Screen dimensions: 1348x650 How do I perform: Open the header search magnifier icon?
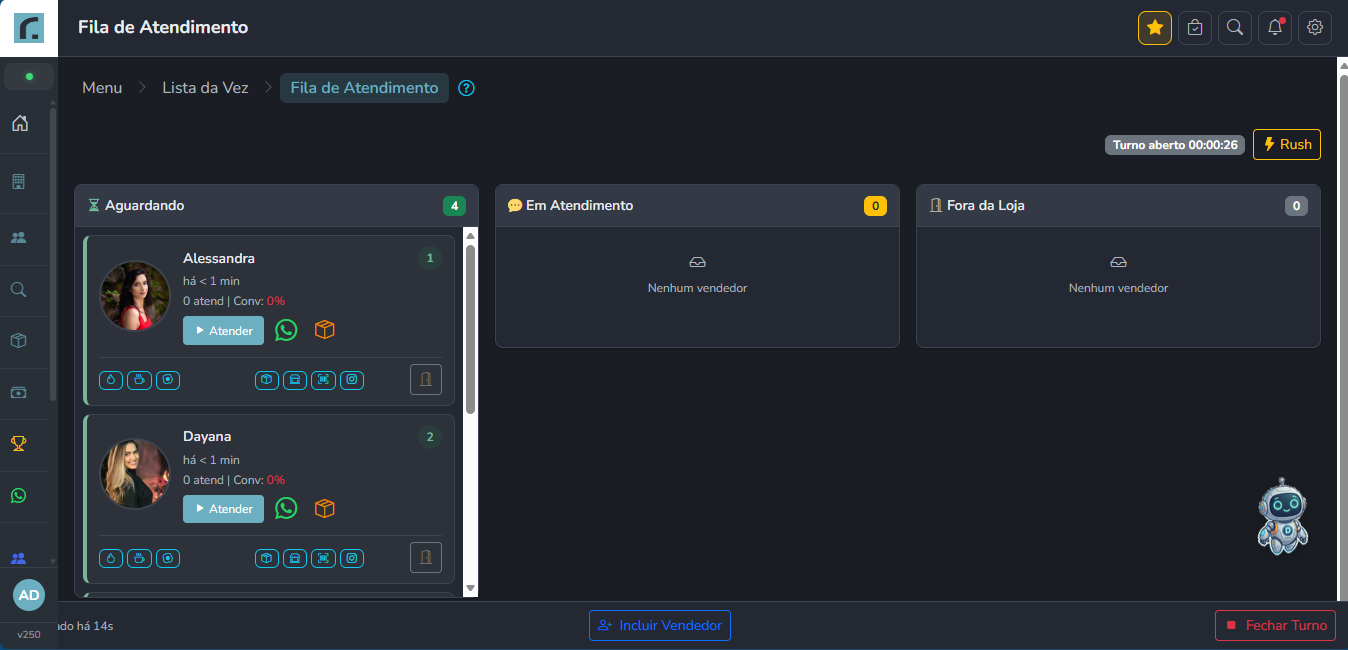[x=1235, y=28]
